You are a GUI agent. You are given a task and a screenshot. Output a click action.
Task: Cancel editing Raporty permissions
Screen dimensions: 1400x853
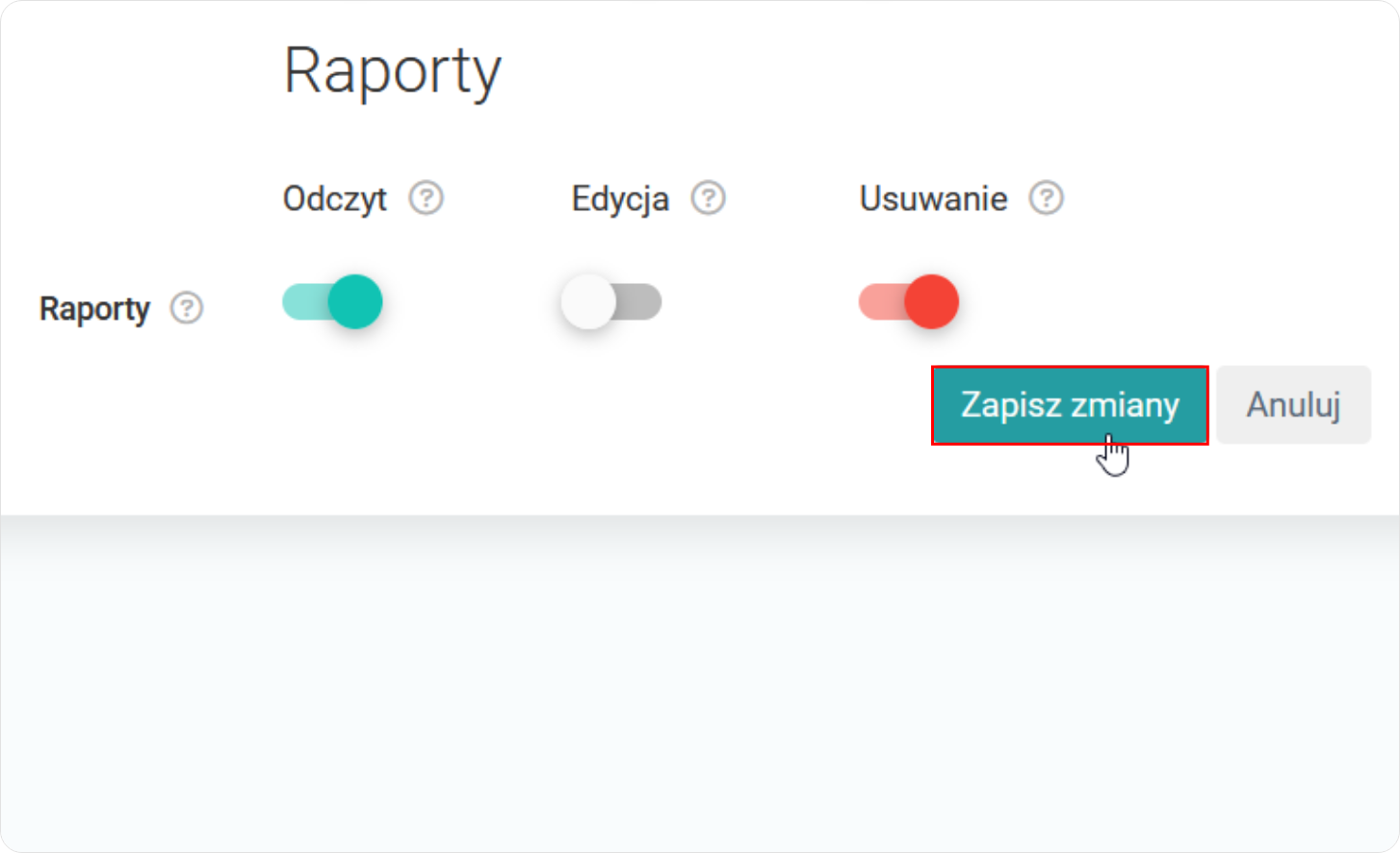[x=1293, y=405]
